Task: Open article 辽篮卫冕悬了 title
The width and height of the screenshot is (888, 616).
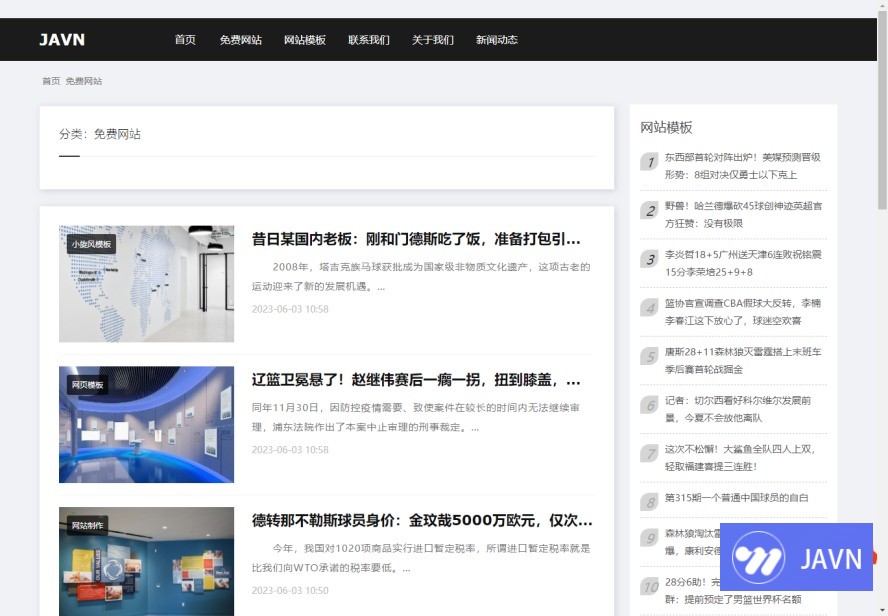Action: [x=416, y=380]
